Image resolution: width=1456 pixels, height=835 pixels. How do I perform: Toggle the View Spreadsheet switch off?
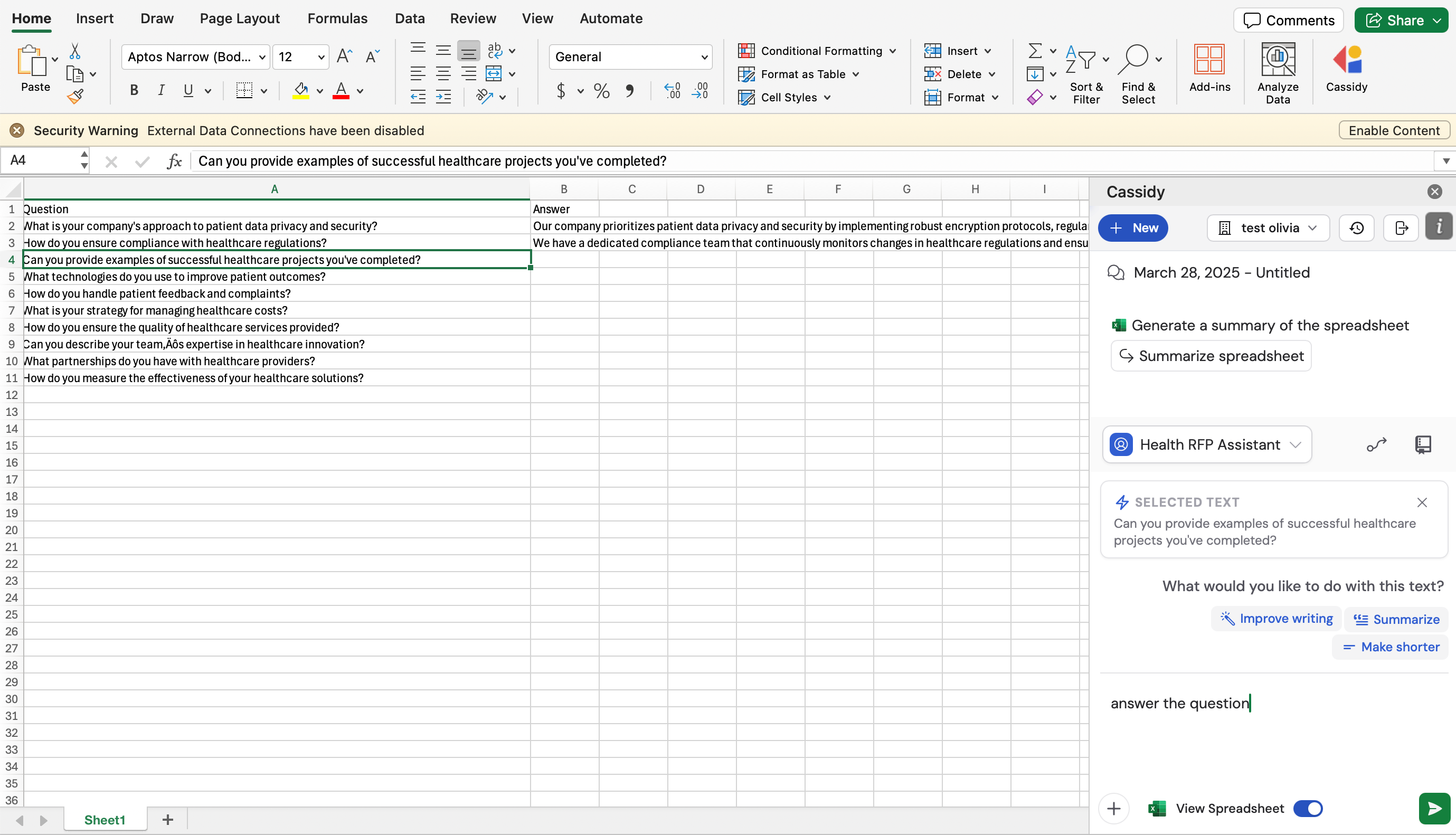coord(1308,808)
